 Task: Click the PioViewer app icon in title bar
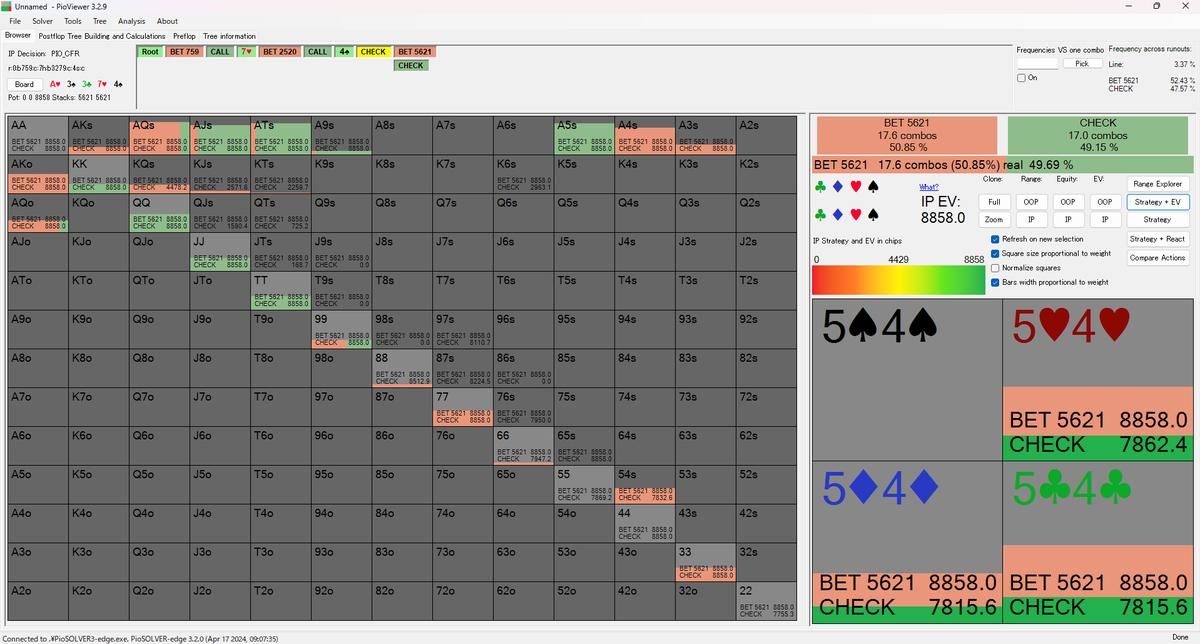tap(8, 6)
